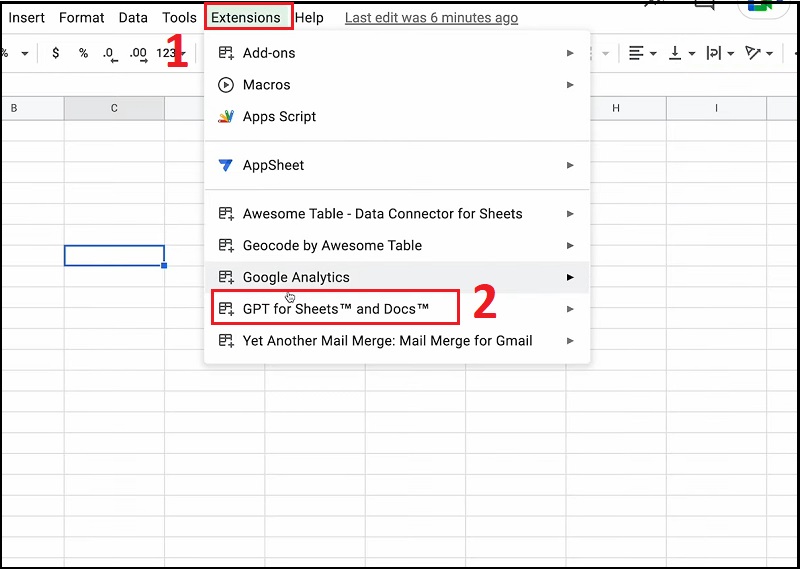Click the AppSheet blue logo icon
Image resolution: width=800 pixels, height=569 pixels.
pos(226,165)
